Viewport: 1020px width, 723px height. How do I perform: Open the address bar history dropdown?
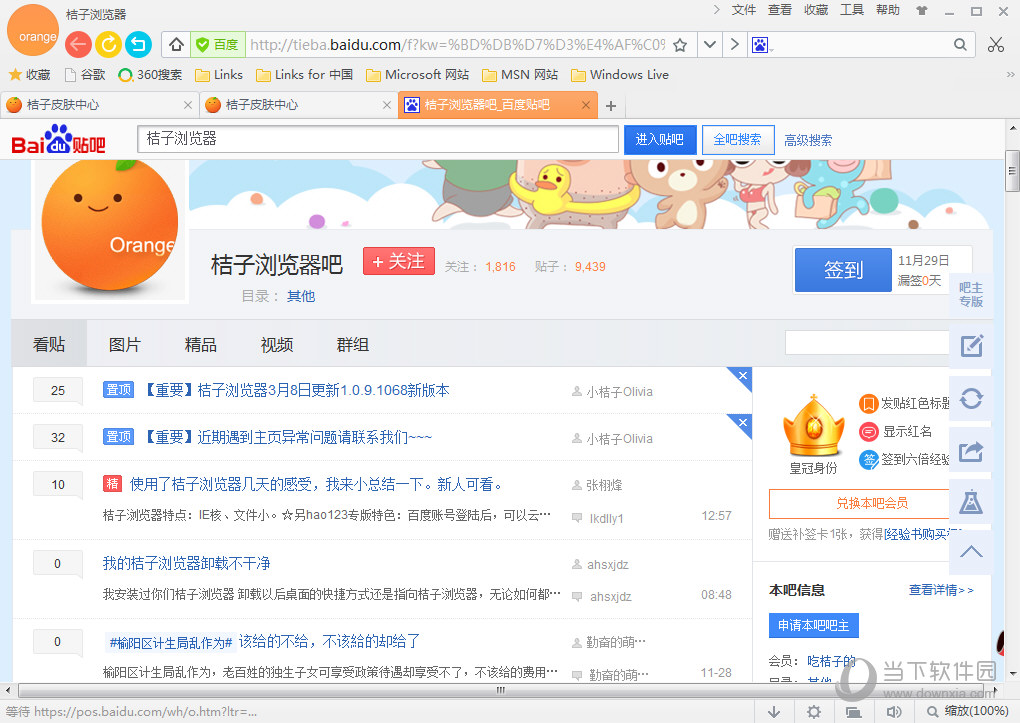[x=708, y=45]
